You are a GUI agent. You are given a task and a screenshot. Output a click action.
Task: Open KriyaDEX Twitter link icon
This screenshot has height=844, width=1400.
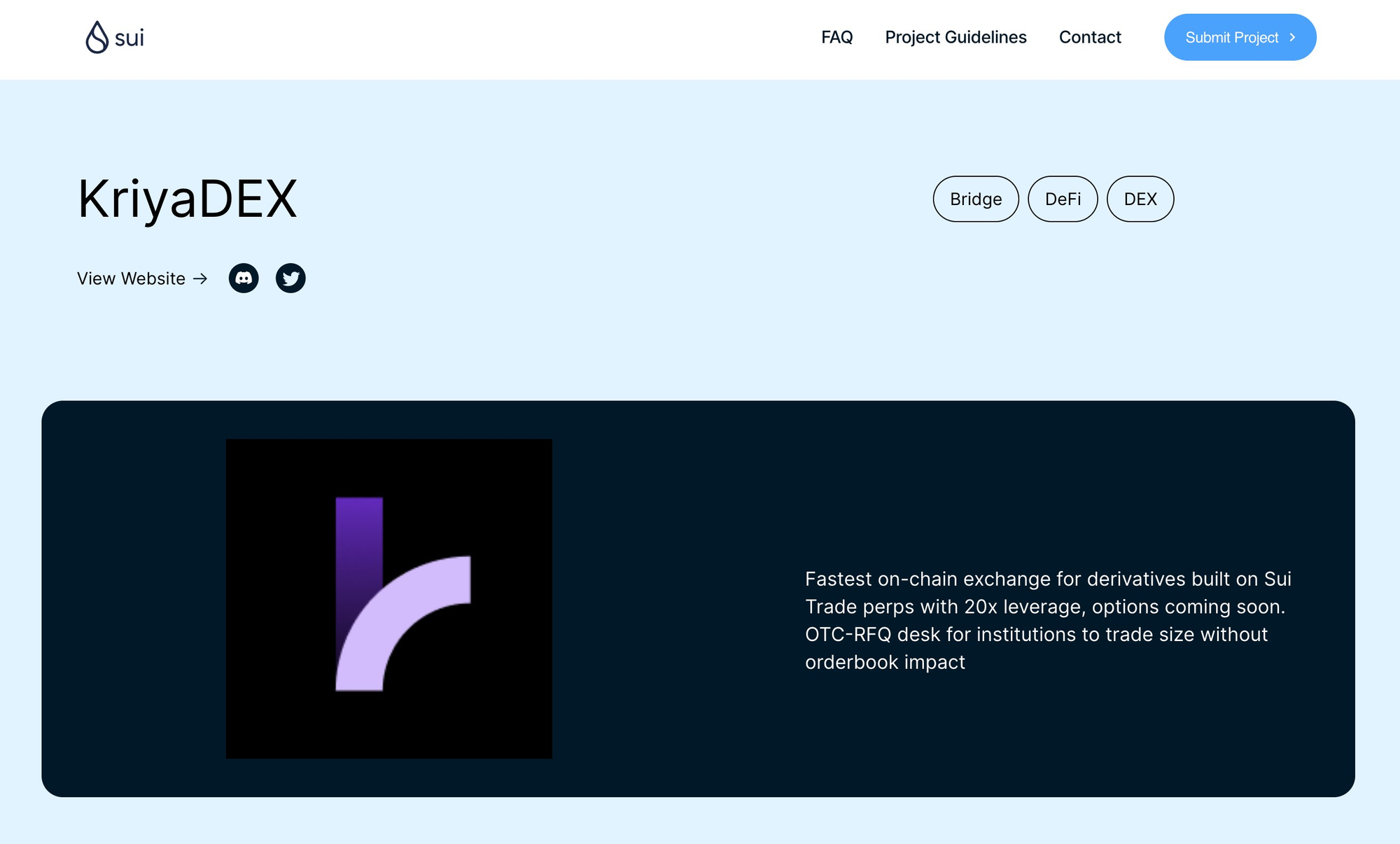[x=290, y=279]
